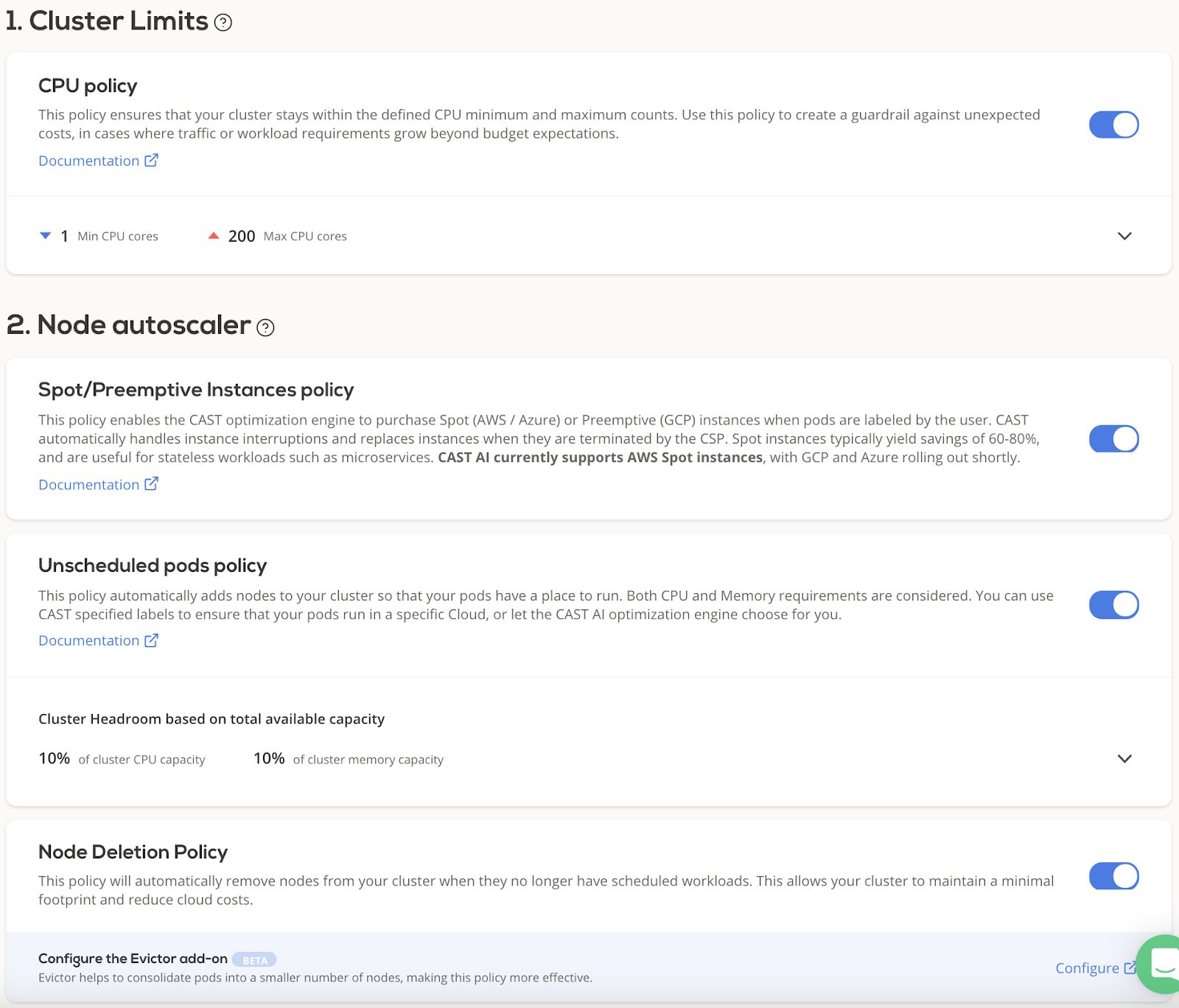The height and width of the screenshot is (1008, 1179).
Task: Toggle the Unscheduled pods policy switch
Action: (x=1113, y=605)
